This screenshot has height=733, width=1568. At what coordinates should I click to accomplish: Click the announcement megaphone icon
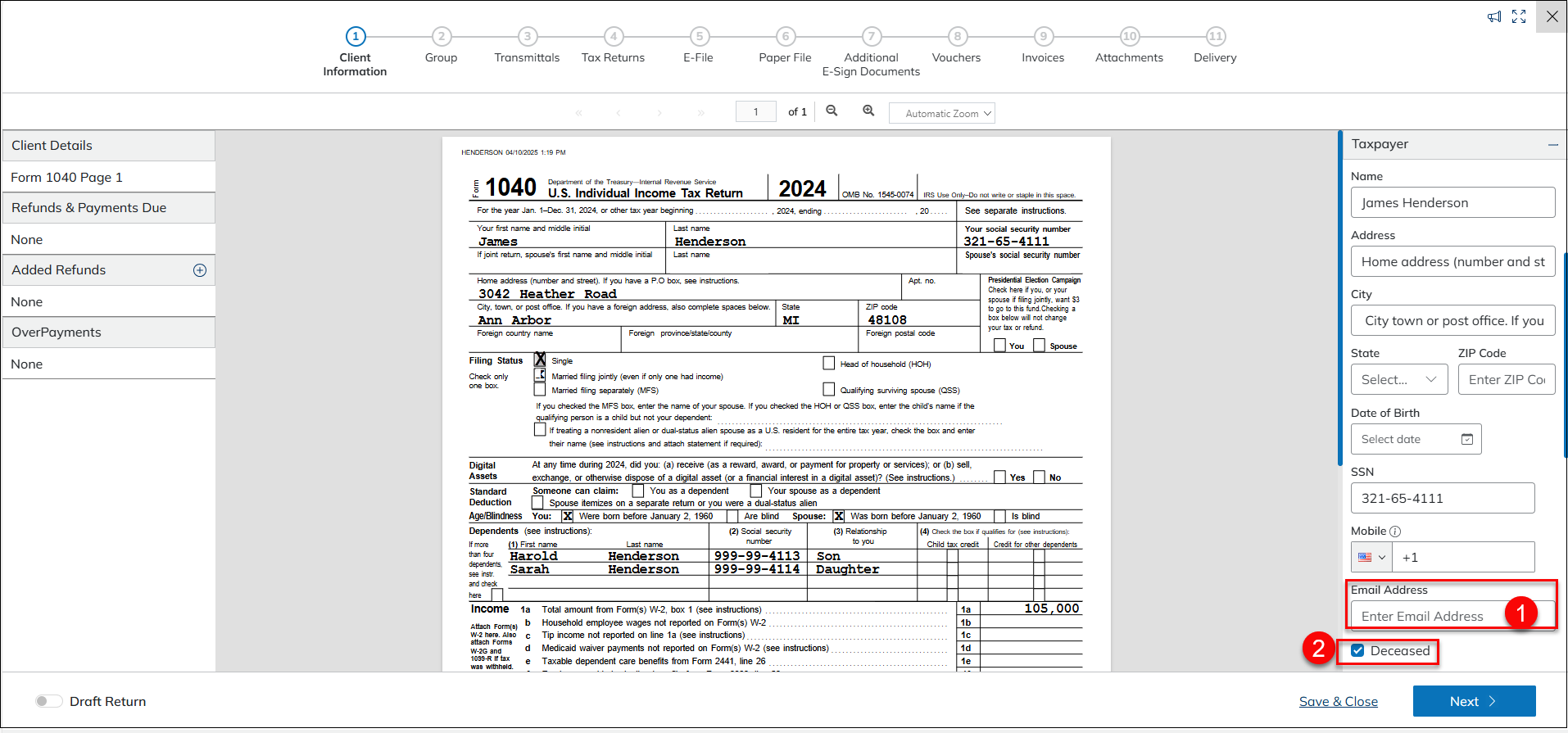coord(1494,16)
